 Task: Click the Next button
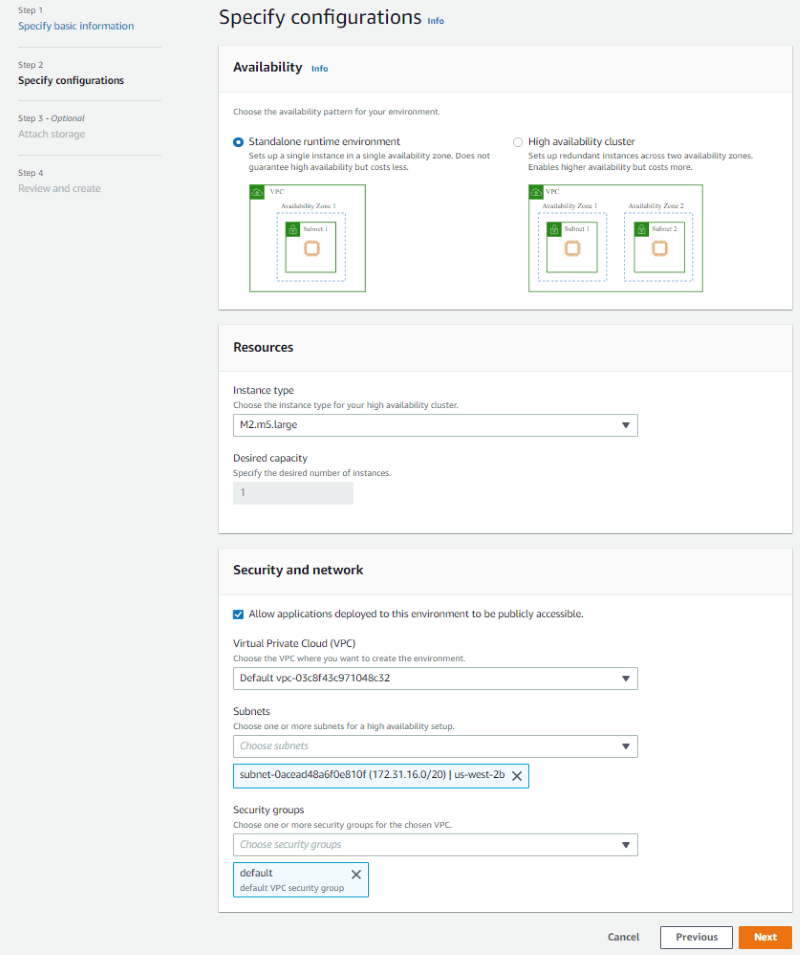(765, 937)
